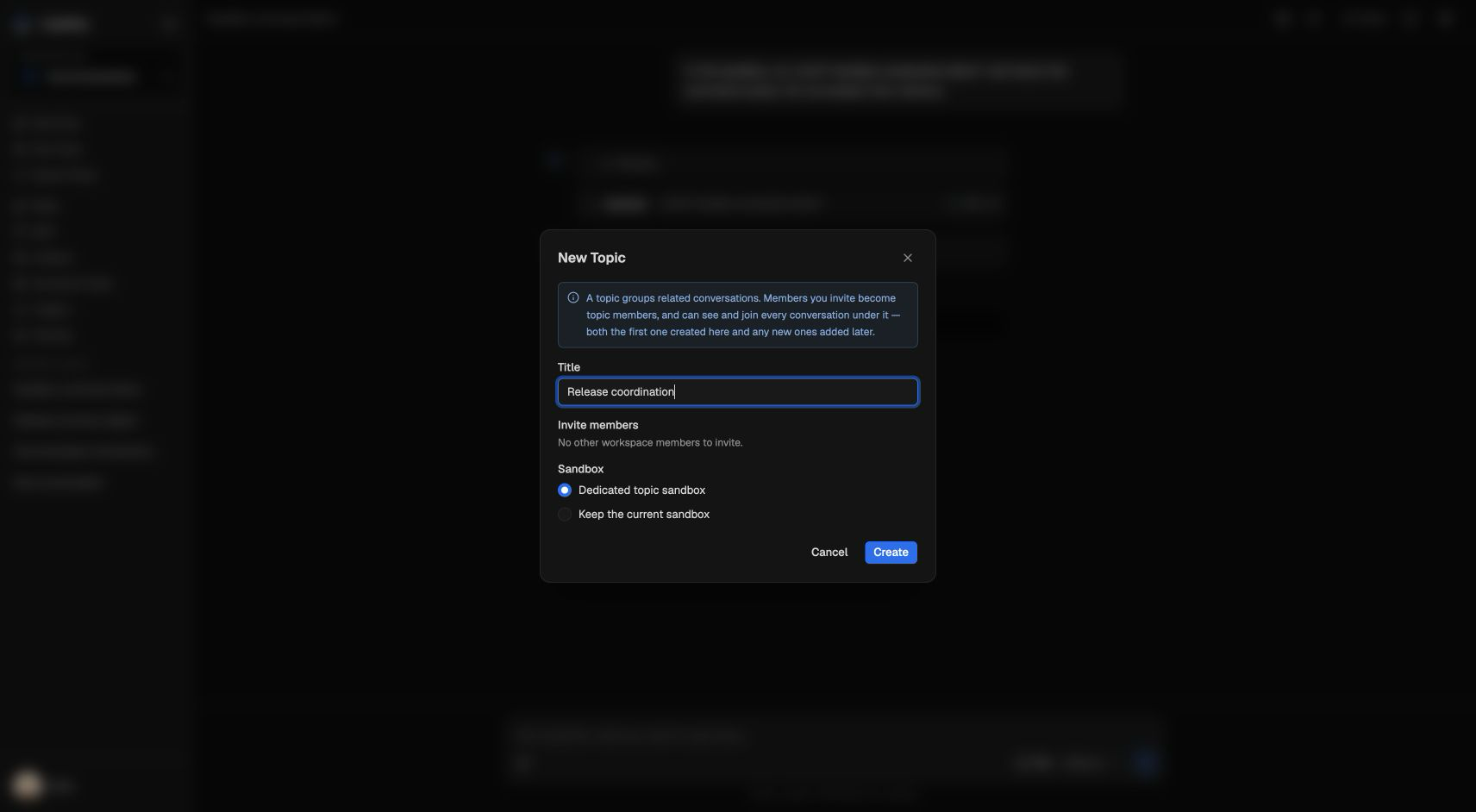Focus the Title input field

click(737, 391)
